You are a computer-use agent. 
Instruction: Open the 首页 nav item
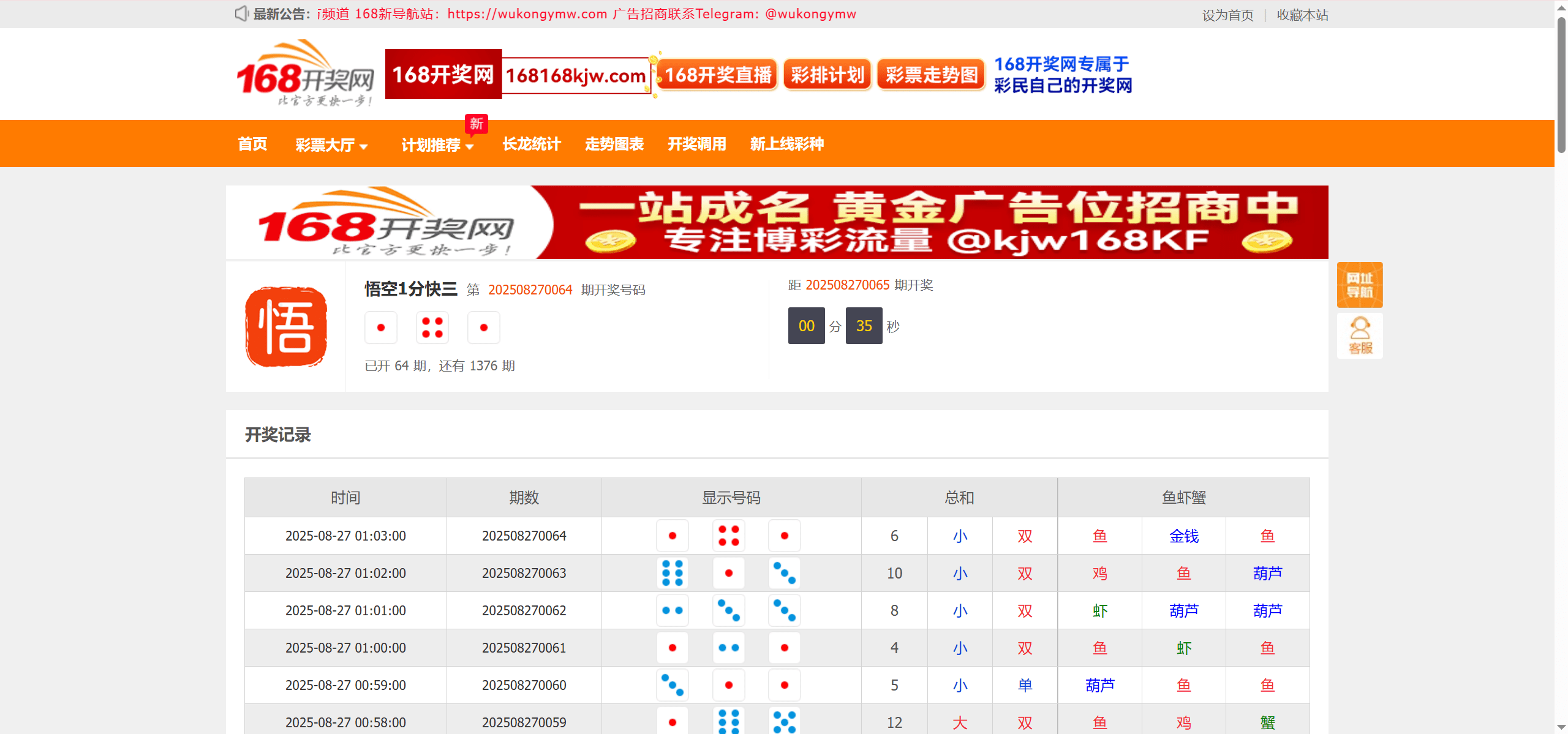252,144
